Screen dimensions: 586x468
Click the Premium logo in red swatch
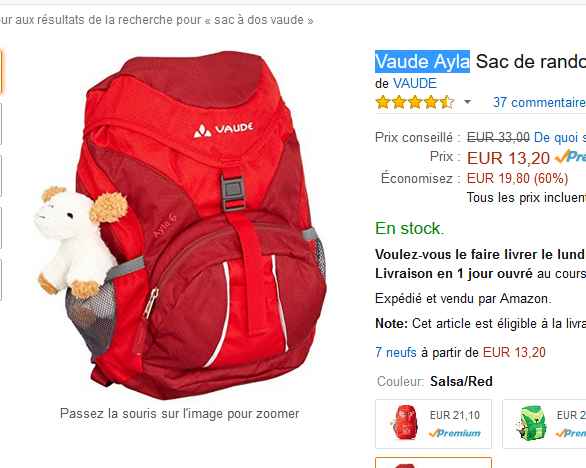pos(455,433)
